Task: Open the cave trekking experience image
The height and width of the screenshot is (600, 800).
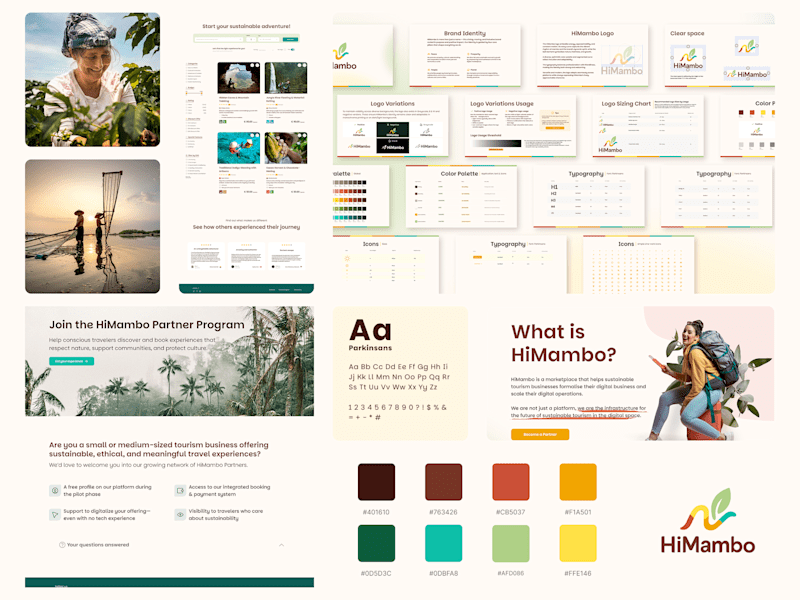Action: point(239,78)
